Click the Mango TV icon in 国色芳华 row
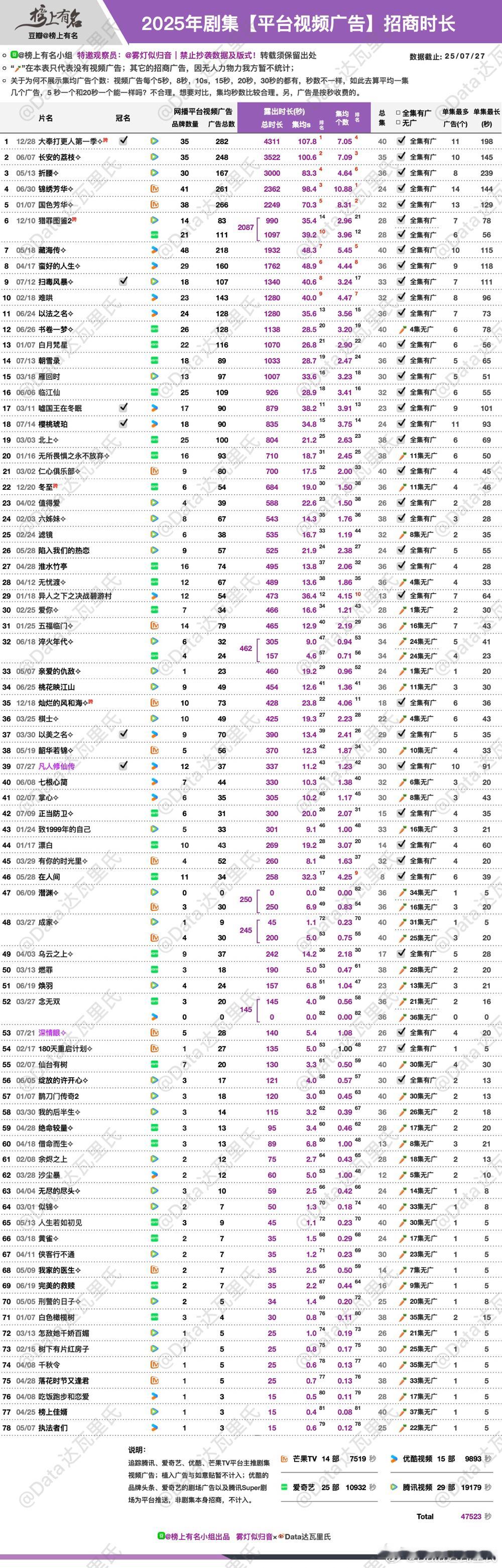Viewport: 502px width, 1568px height. point(155,204)
